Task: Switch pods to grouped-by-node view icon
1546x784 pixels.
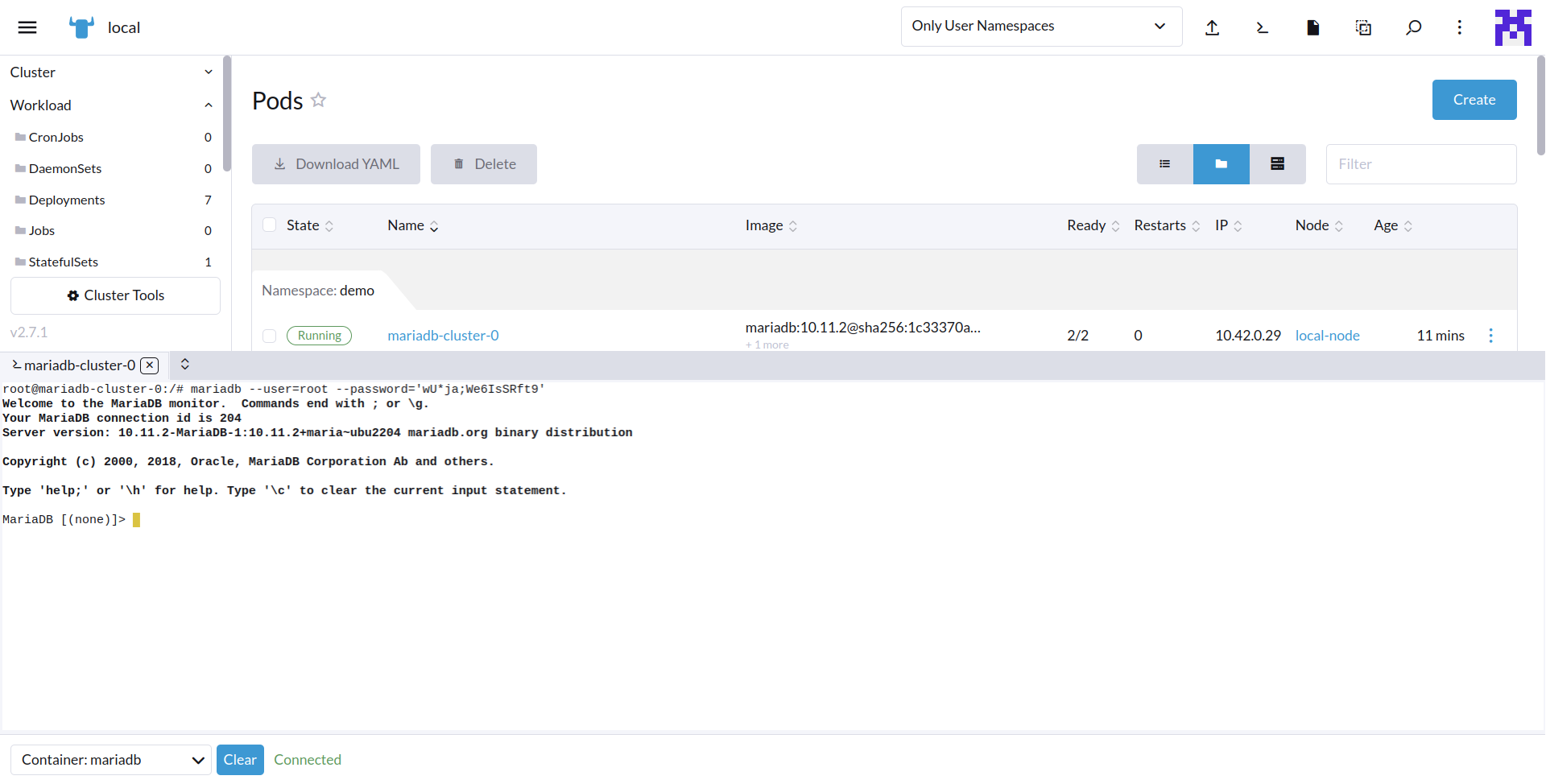Action: pos(1277,163)
